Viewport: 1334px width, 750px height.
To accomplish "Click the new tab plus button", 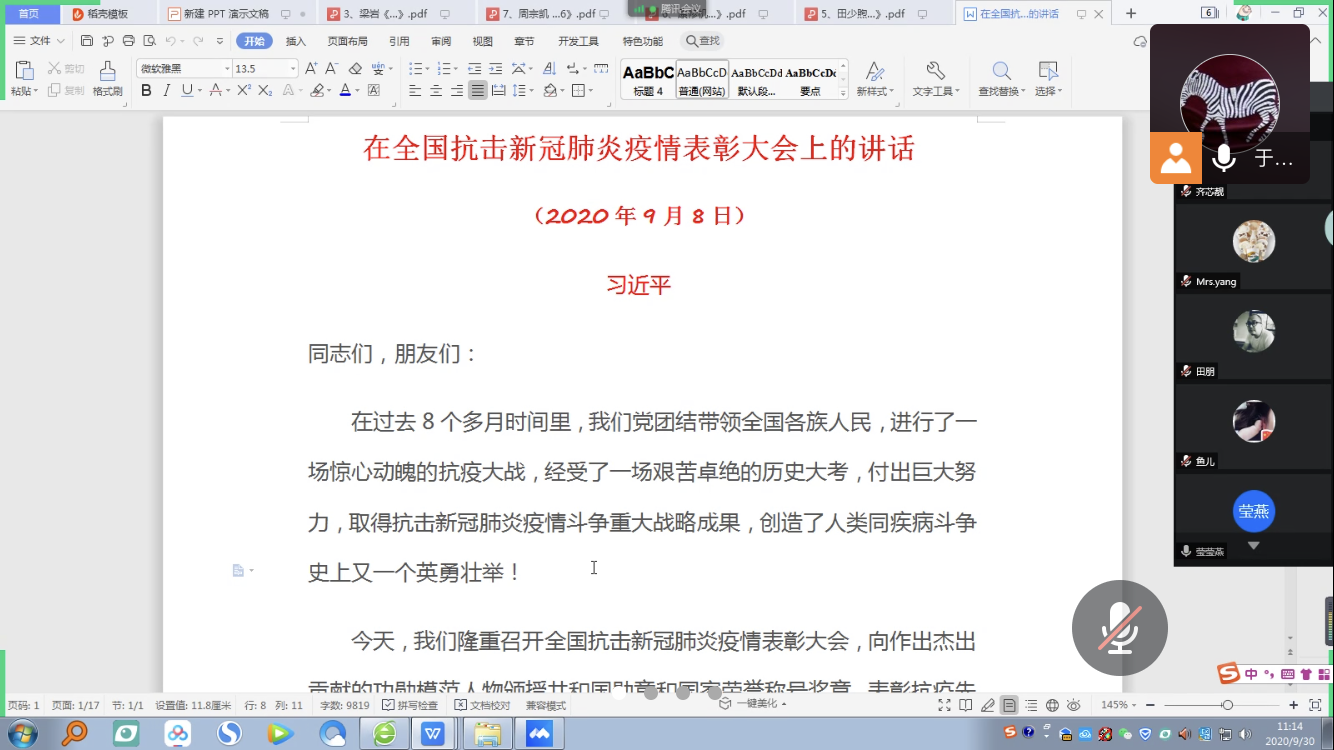I will (x=1131, y=13).
